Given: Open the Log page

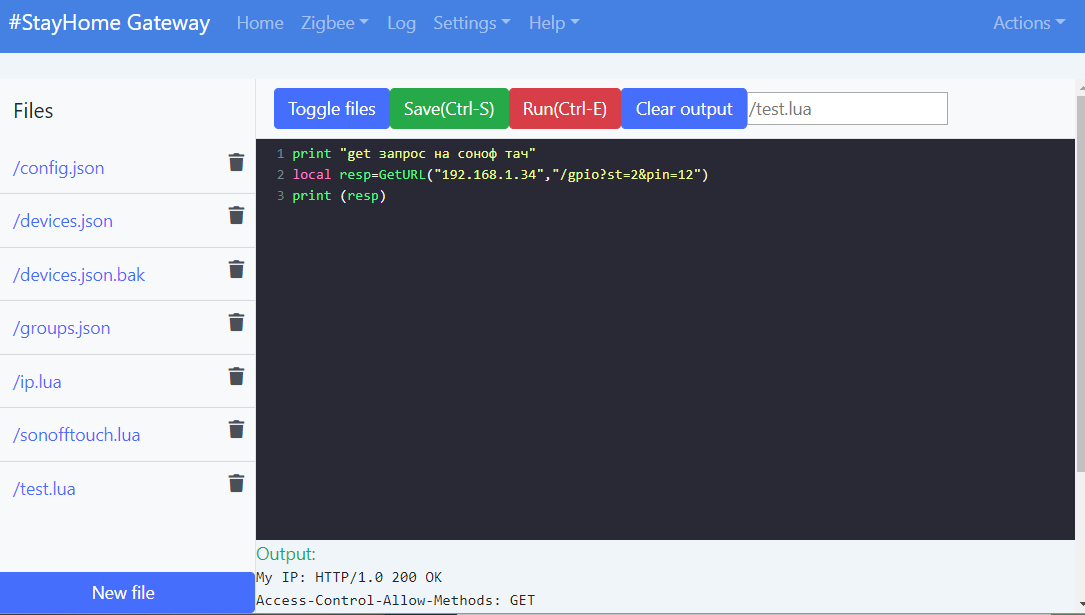Looking at the screenshot, I should tap(401, 23).
